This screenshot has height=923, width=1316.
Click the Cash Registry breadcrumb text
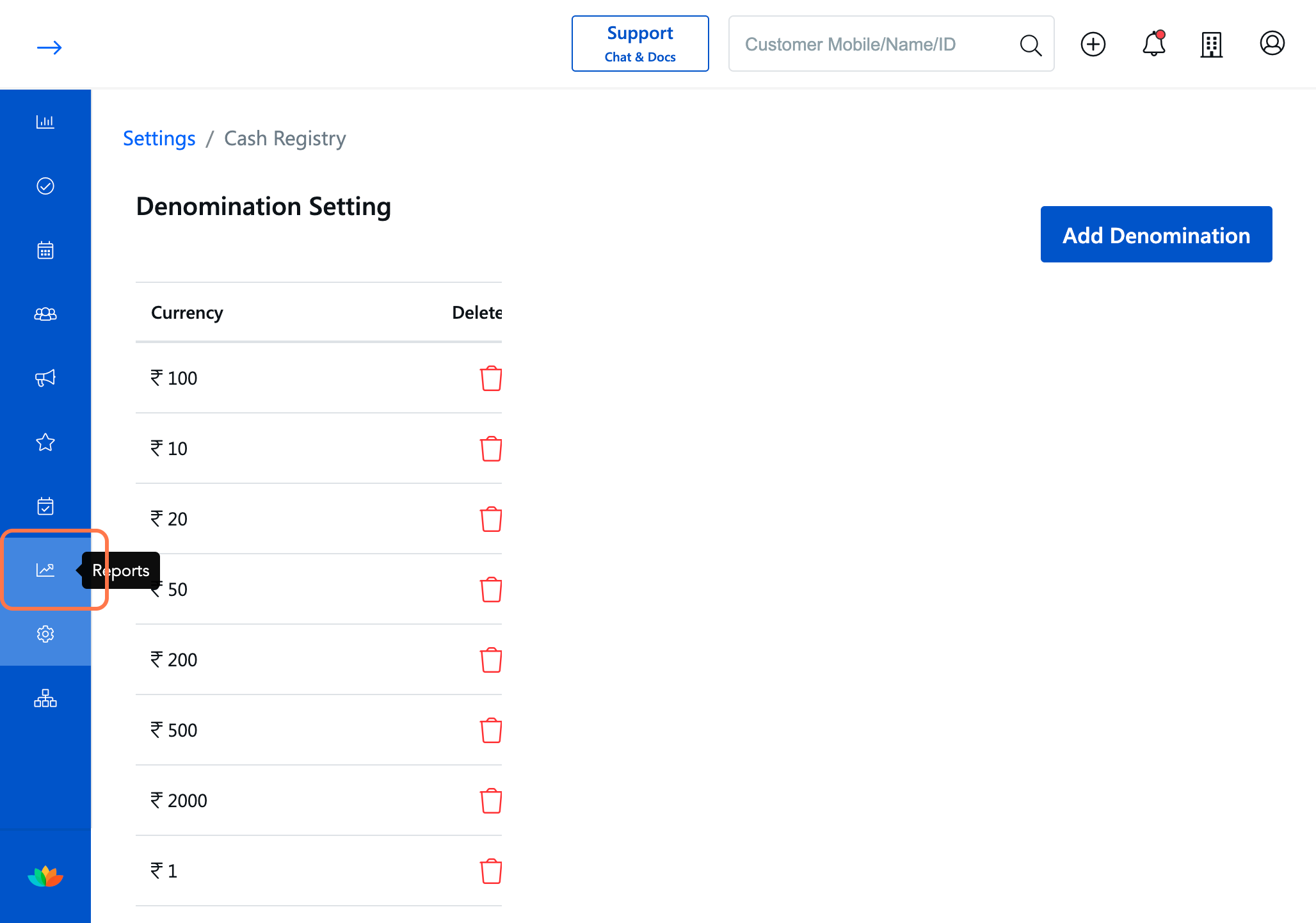click(285, 138)
